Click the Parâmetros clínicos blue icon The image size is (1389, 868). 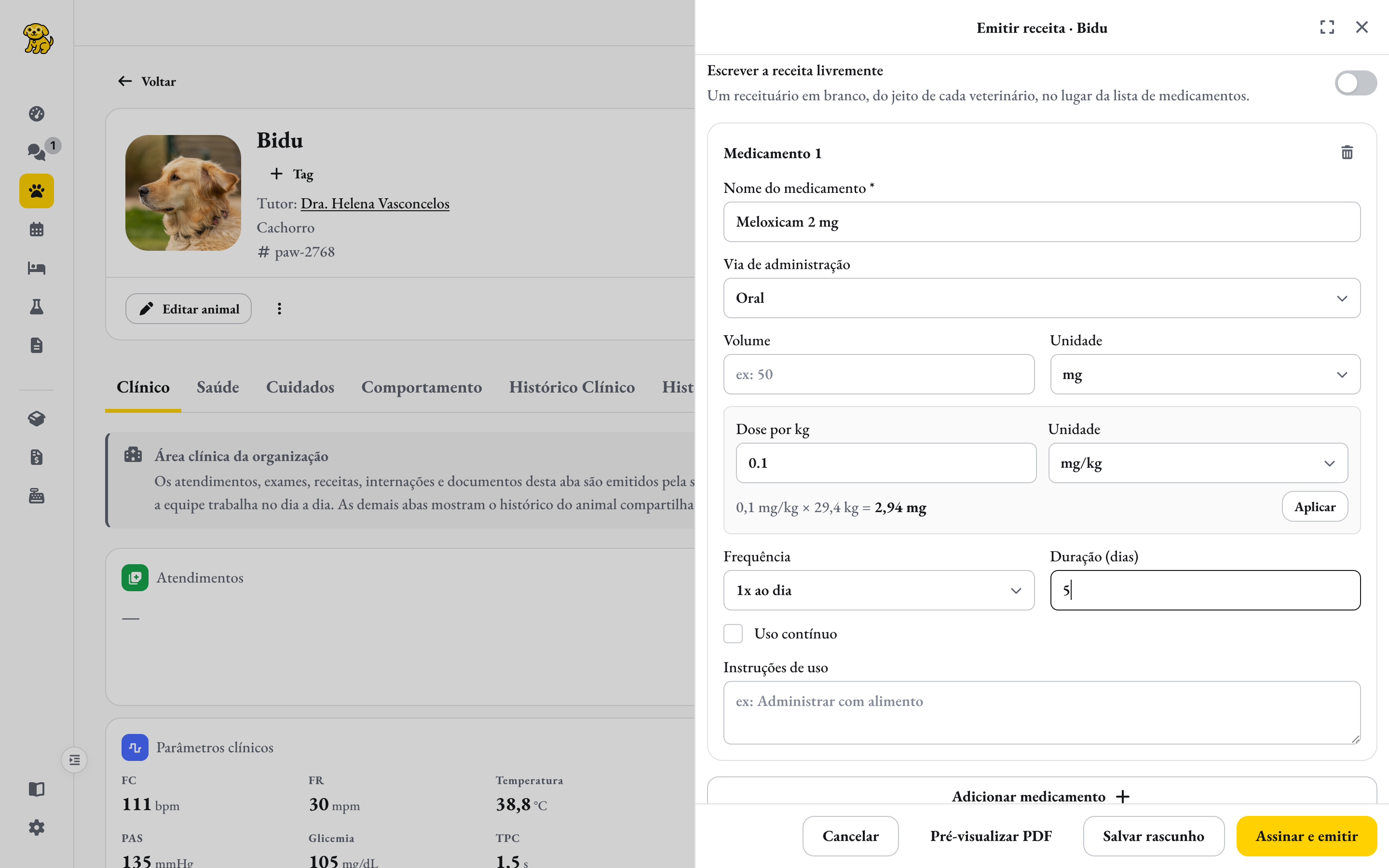point(135,747)
